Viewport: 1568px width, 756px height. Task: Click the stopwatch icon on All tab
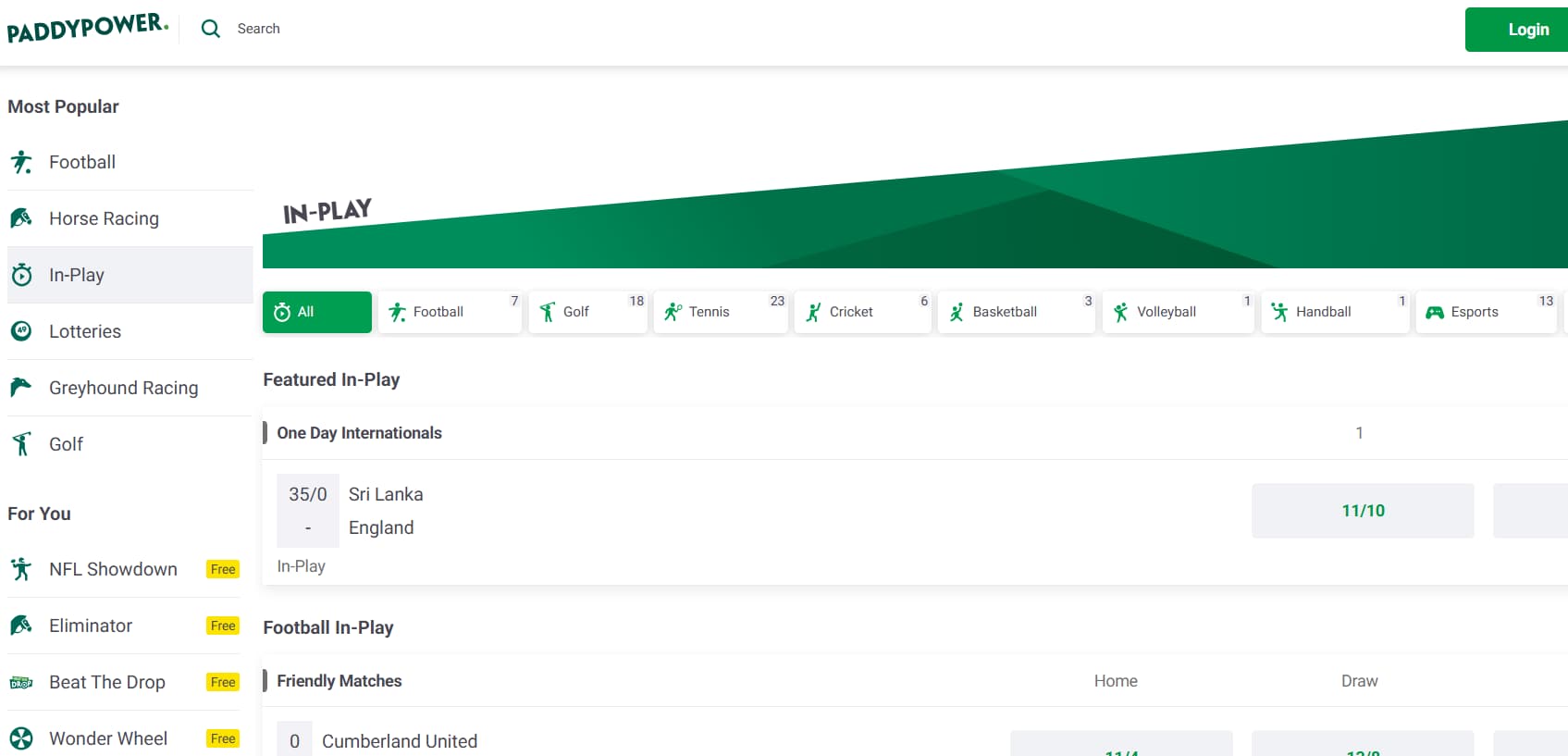pyautogui.click(x=282, y=313)
